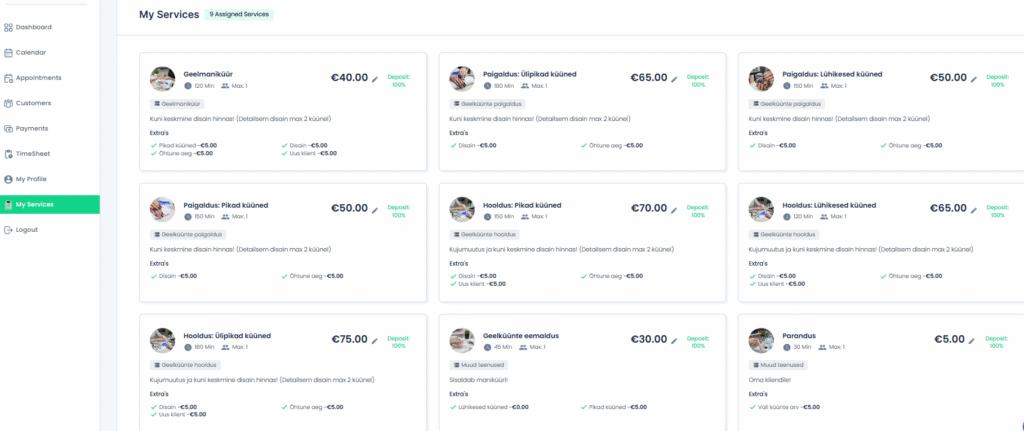
Task: Select My Services menu item
Action: click(35, 204)
